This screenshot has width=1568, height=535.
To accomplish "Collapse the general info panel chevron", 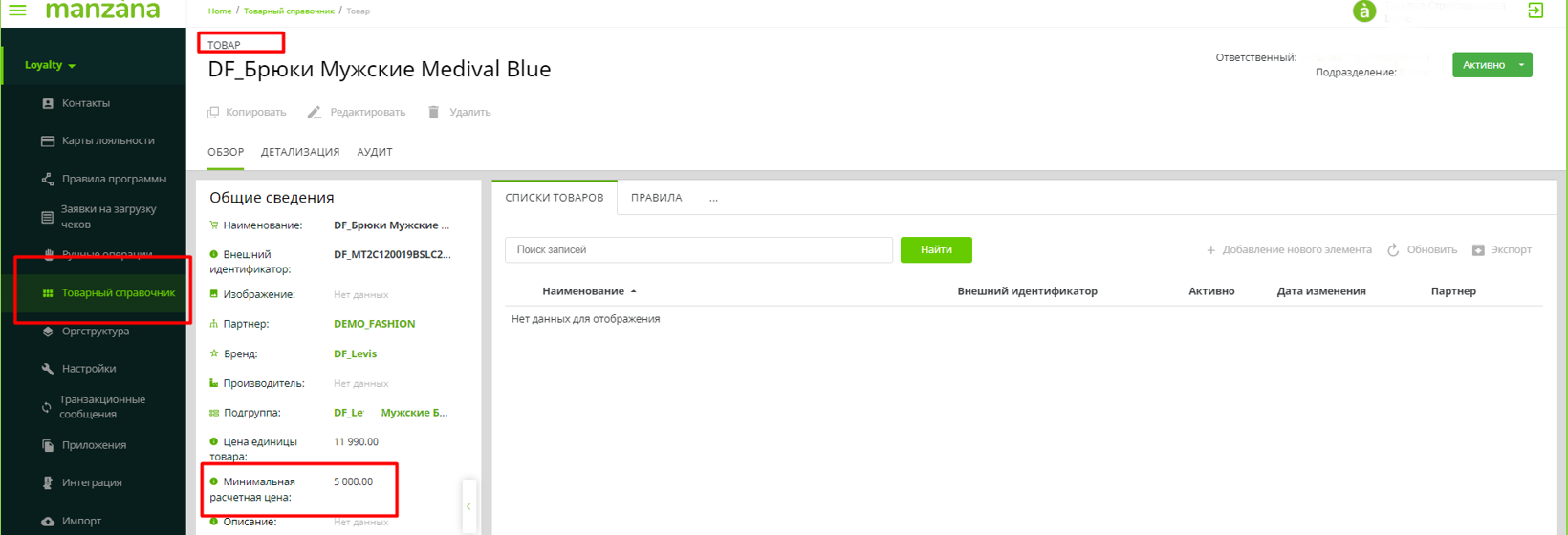I will coord(468,506).
